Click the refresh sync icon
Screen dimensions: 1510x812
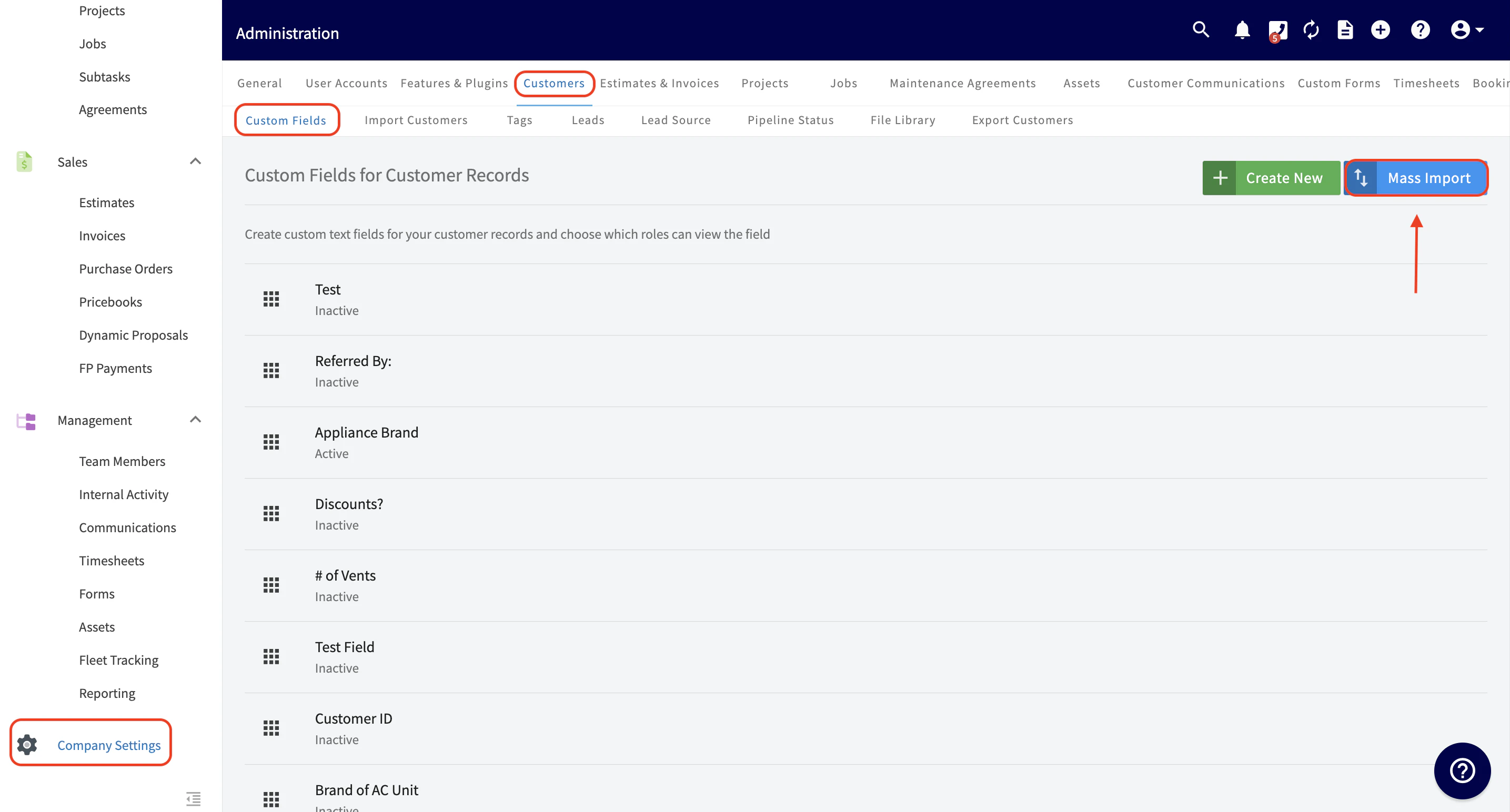click(x=1311, y=30)
